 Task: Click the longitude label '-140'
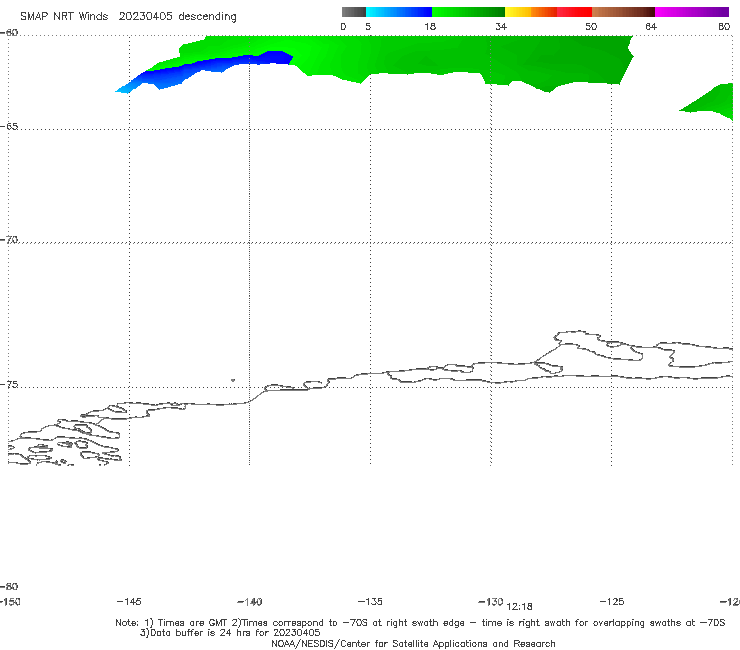pos(250,601)
